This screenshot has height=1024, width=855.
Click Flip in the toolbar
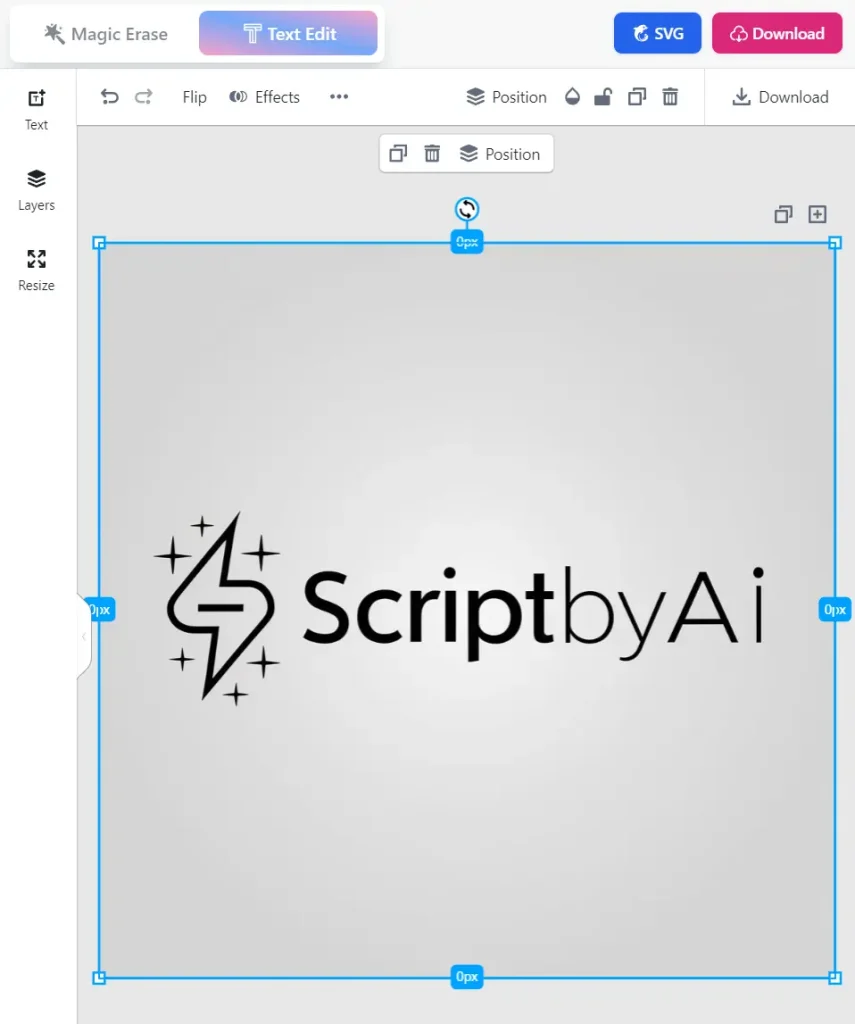click(194, 97)
